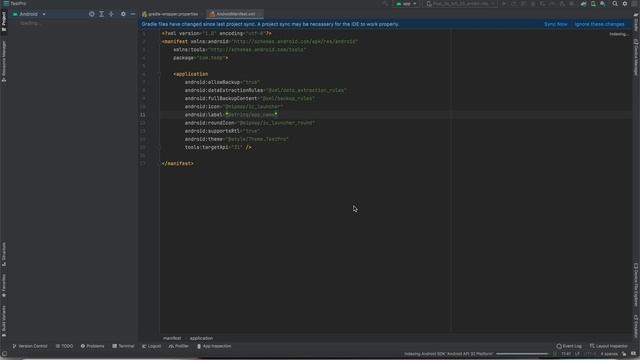Click the <application tag text
The width and height of the screenshot is (640, 360).
point(191,74)
